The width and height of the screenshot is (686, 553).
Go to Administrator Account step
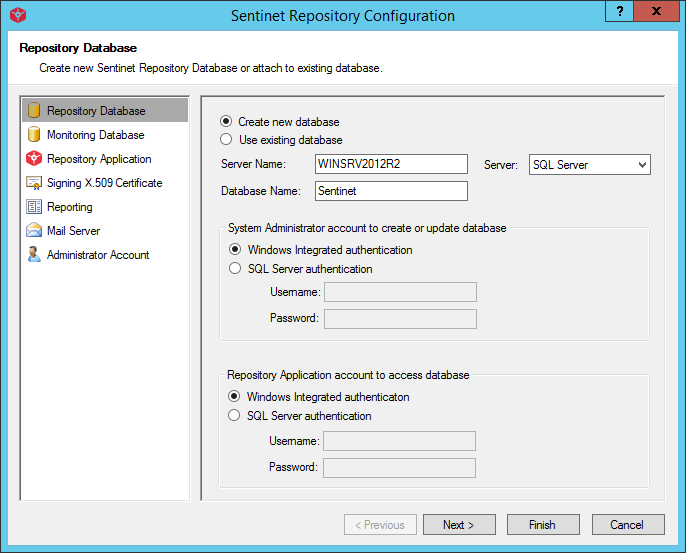pyautogui.click(x=105, y=254)
